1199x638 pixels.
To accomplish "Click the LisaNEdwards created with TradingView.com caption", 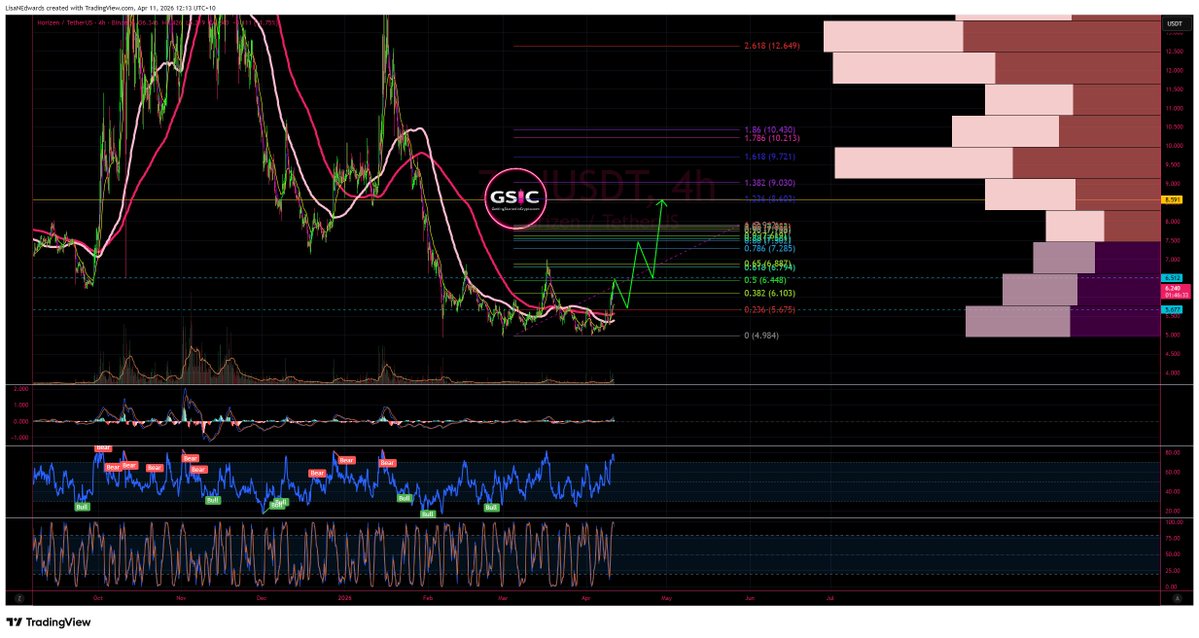I will coord(109,8).
